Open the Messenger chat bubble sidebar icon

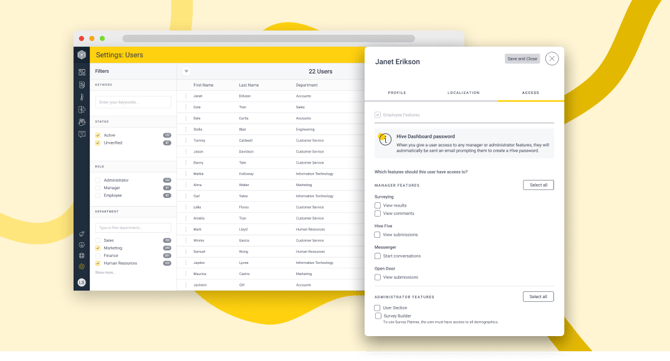point(82,135)
